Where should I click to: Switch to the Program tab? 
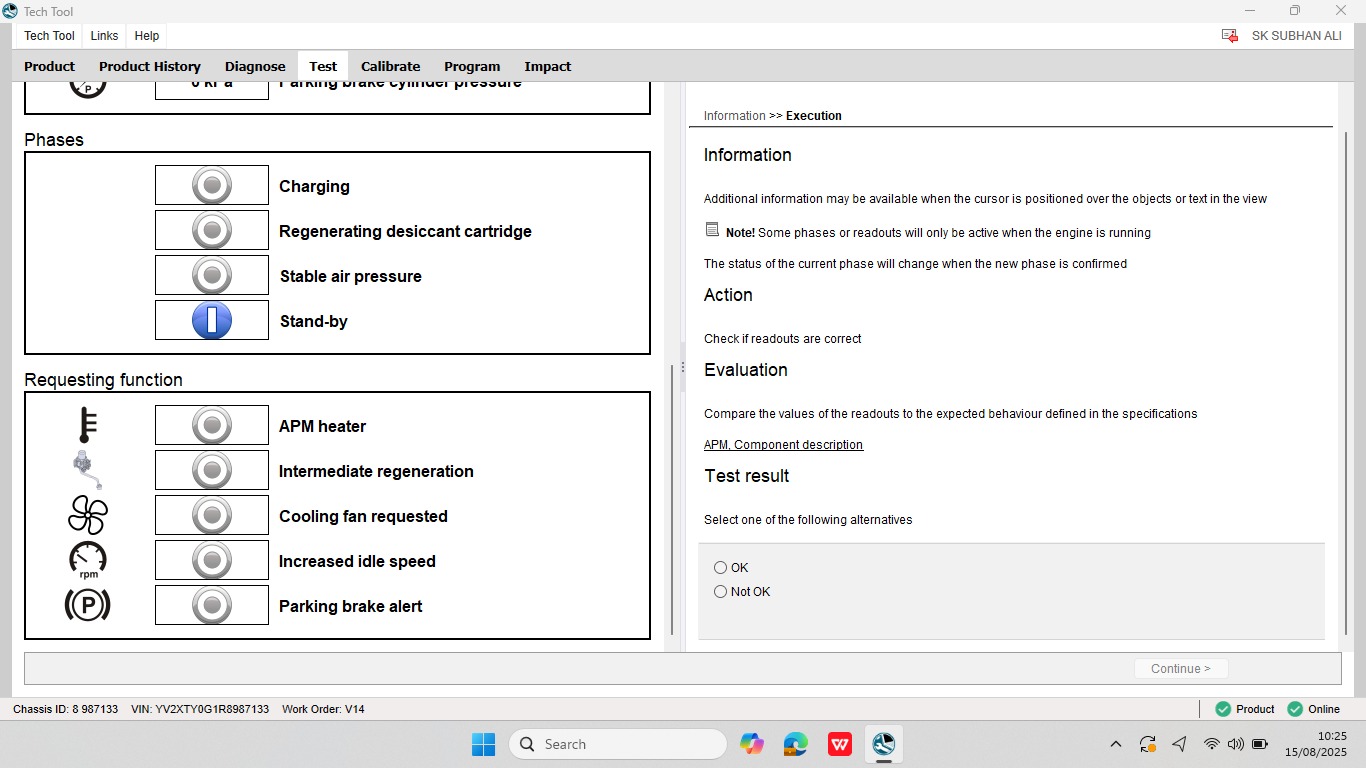click(x=472, y=66)
